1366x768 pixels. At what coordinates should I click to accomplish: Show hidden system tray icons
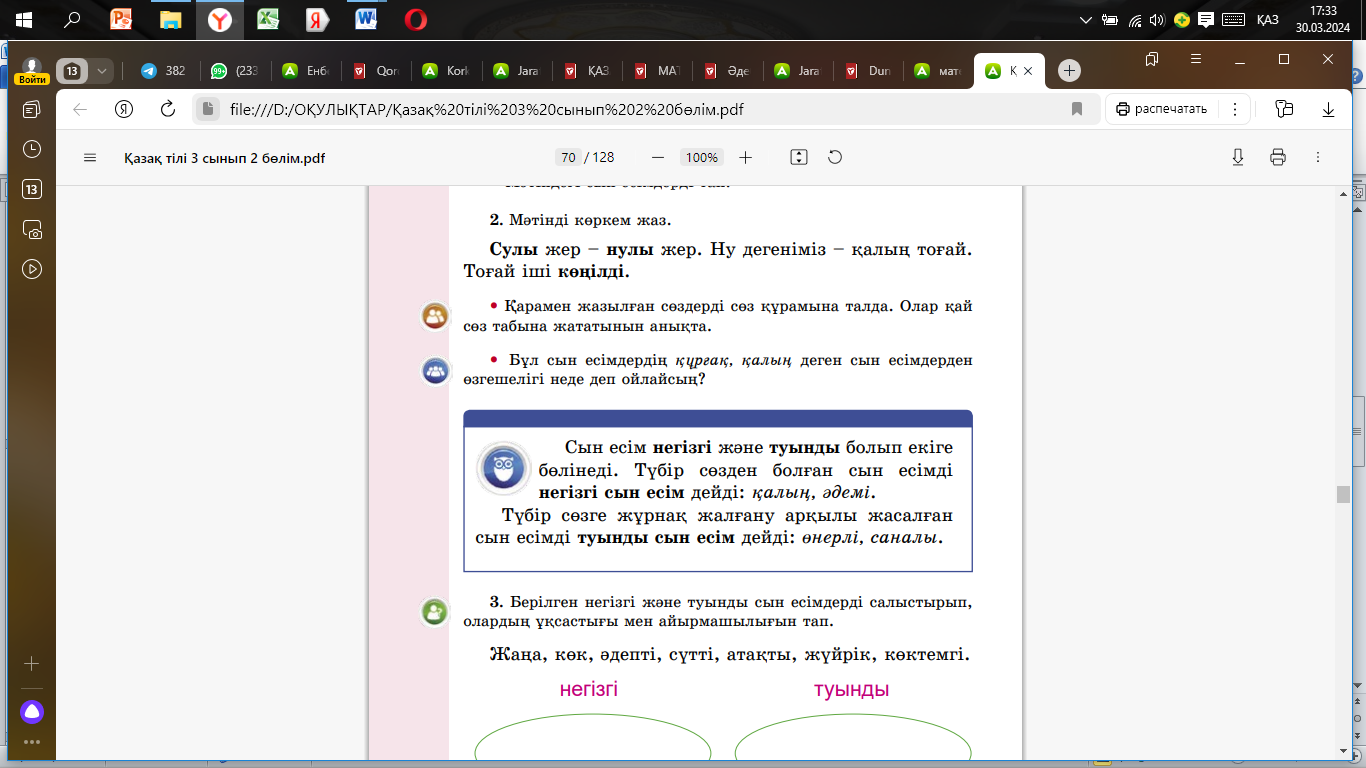1087,20
